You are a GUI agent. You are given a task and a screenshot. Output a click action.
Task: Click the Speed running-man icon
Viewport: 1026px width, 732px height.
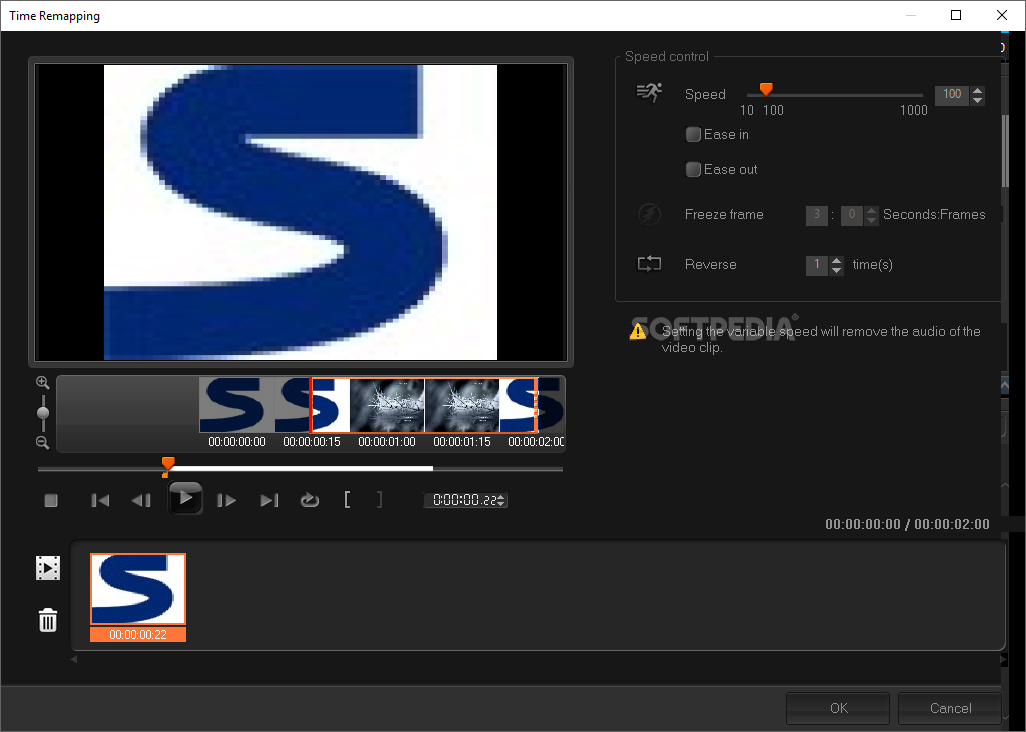[649, 93]
